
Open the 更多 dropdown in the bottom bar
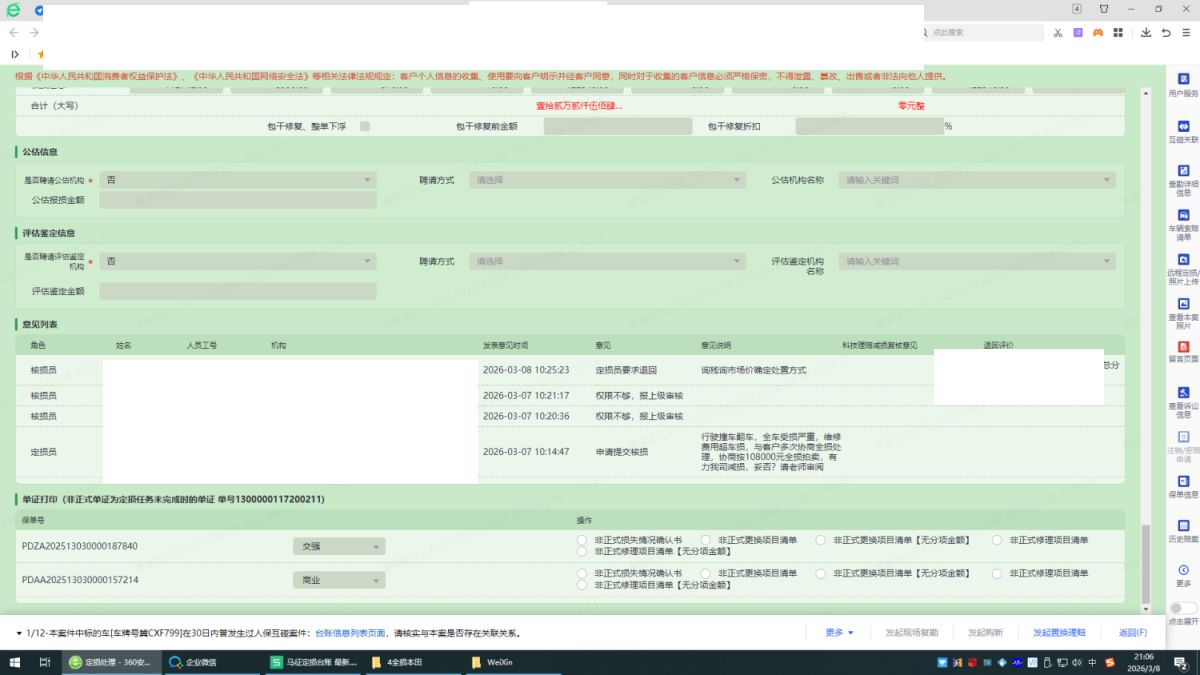(839, 633)
